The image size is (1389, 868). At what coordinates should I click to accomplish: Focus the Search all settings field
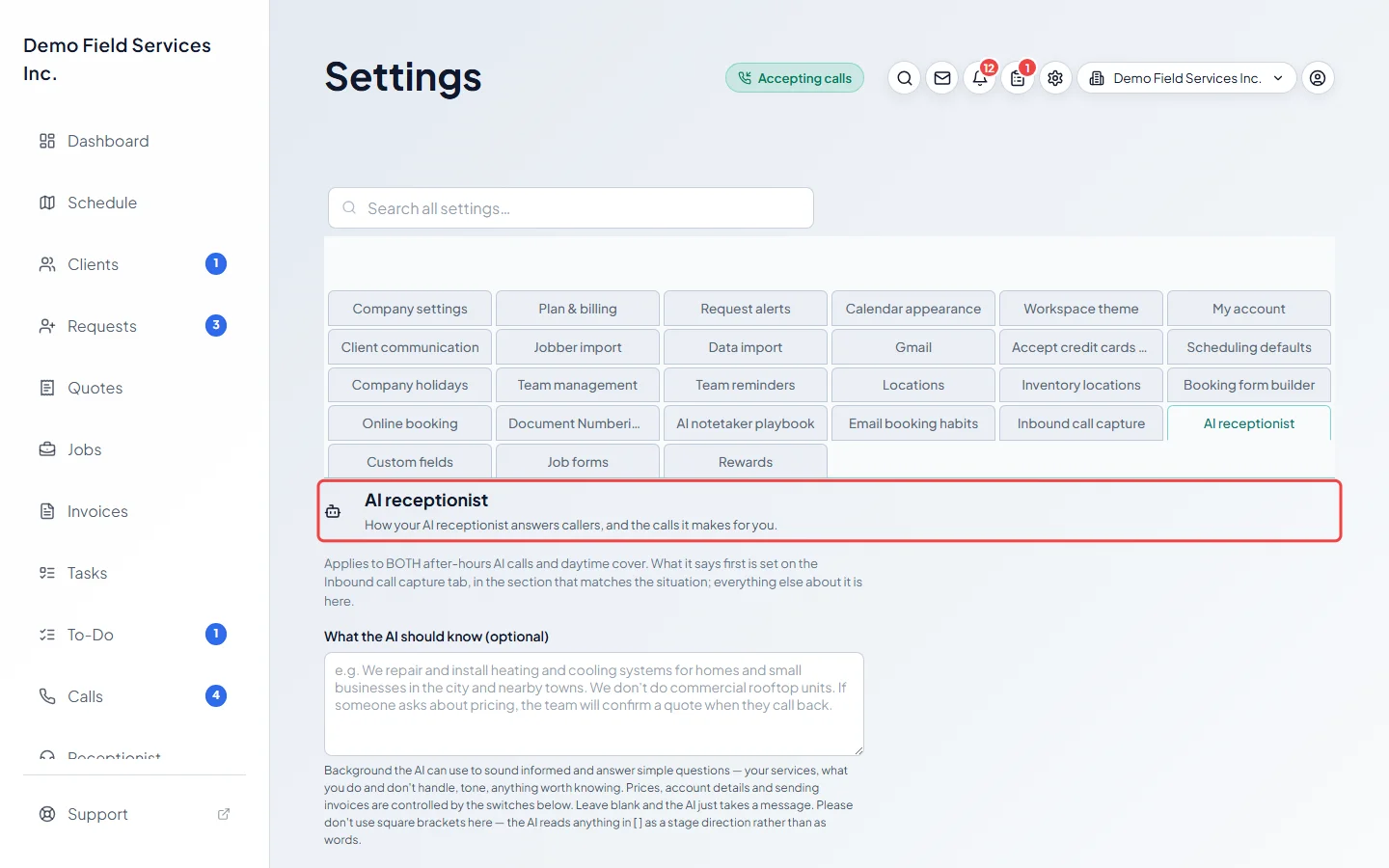pos(571,208)
